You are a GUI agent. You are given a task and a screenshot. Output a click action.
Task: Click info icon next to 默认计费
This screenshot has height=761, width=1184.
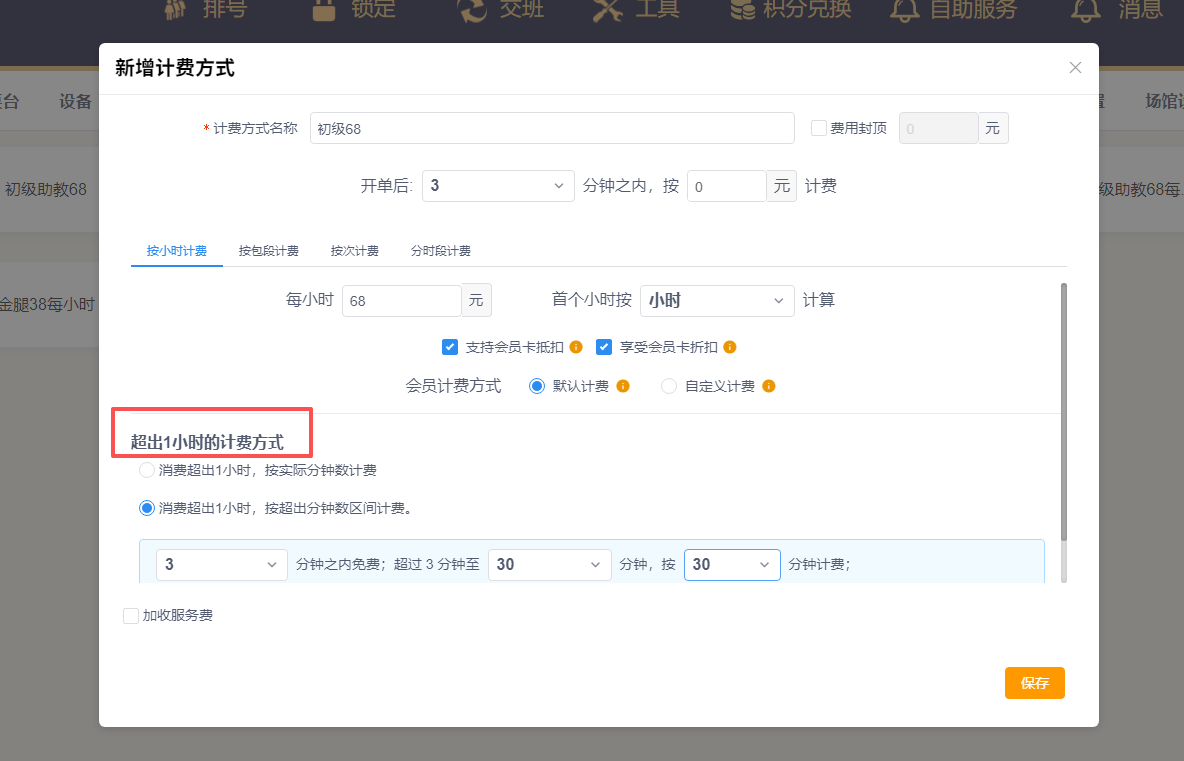point(623,386)
